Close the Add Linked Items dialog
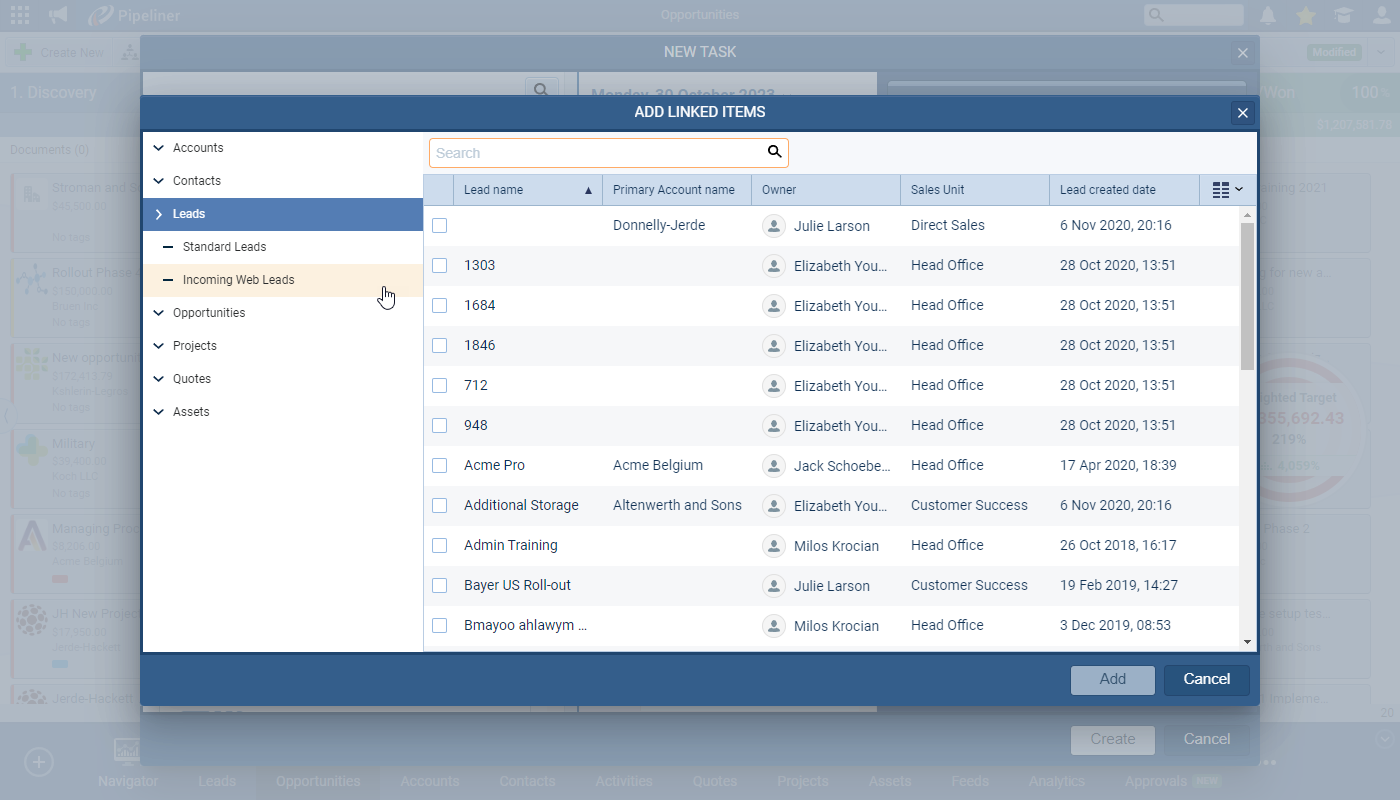The image size is (1400, 800). point(1243,113)
